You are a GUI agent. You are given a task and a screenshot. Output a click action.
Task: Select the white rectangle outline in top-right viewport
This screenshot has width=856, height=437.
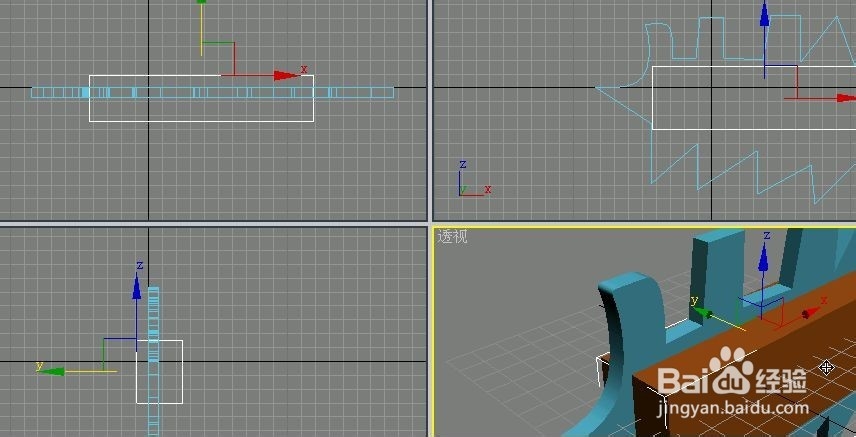coord(754,98)
